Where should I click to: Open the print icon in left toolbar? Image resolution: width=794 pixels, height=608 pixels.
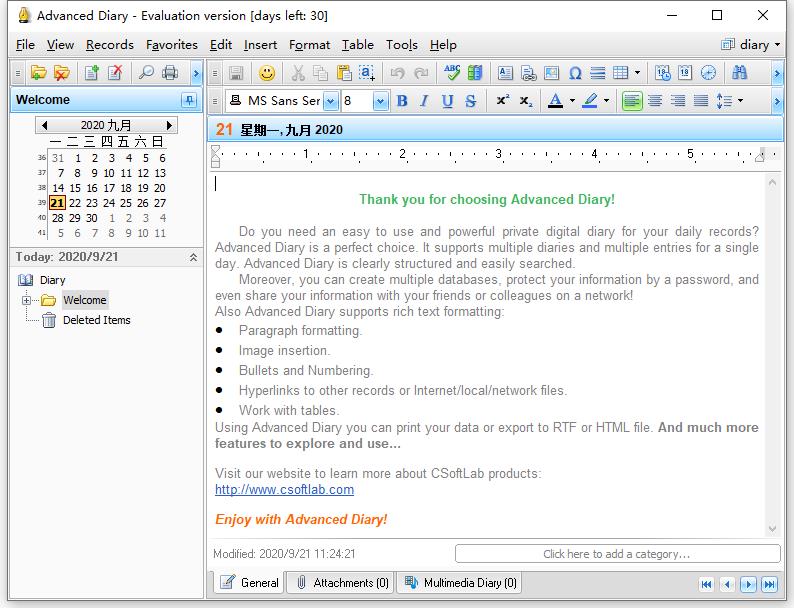click(170, 73)
